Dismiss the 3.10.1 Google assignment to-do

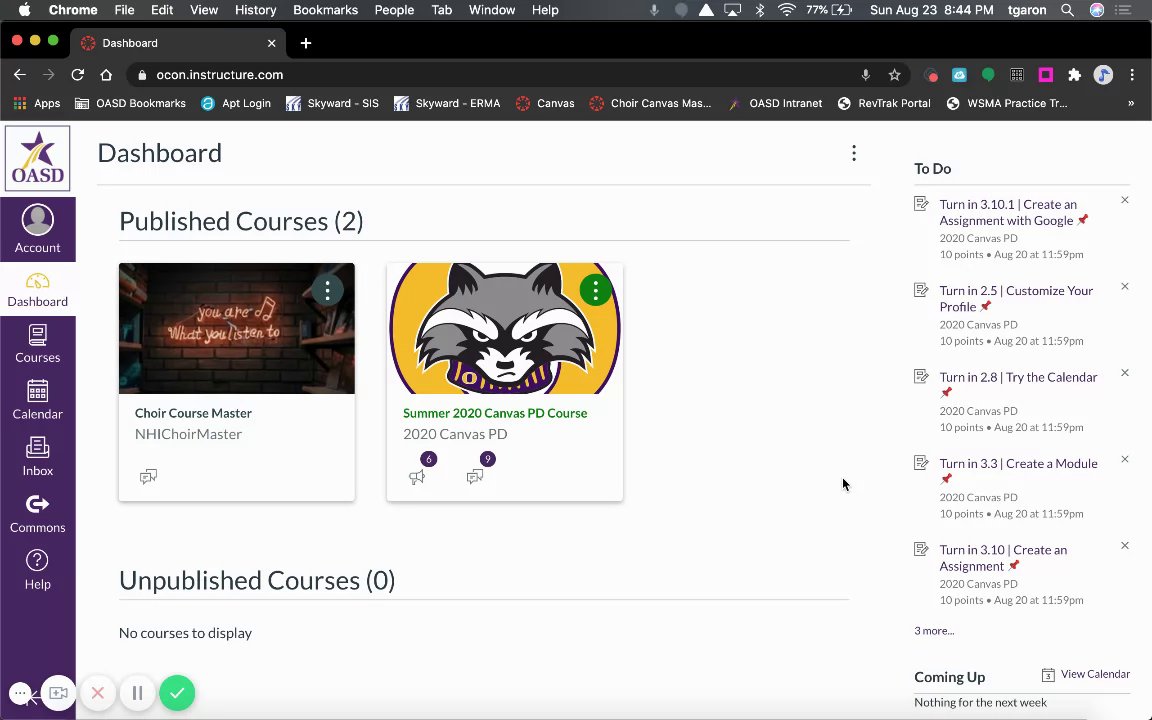1125,200
